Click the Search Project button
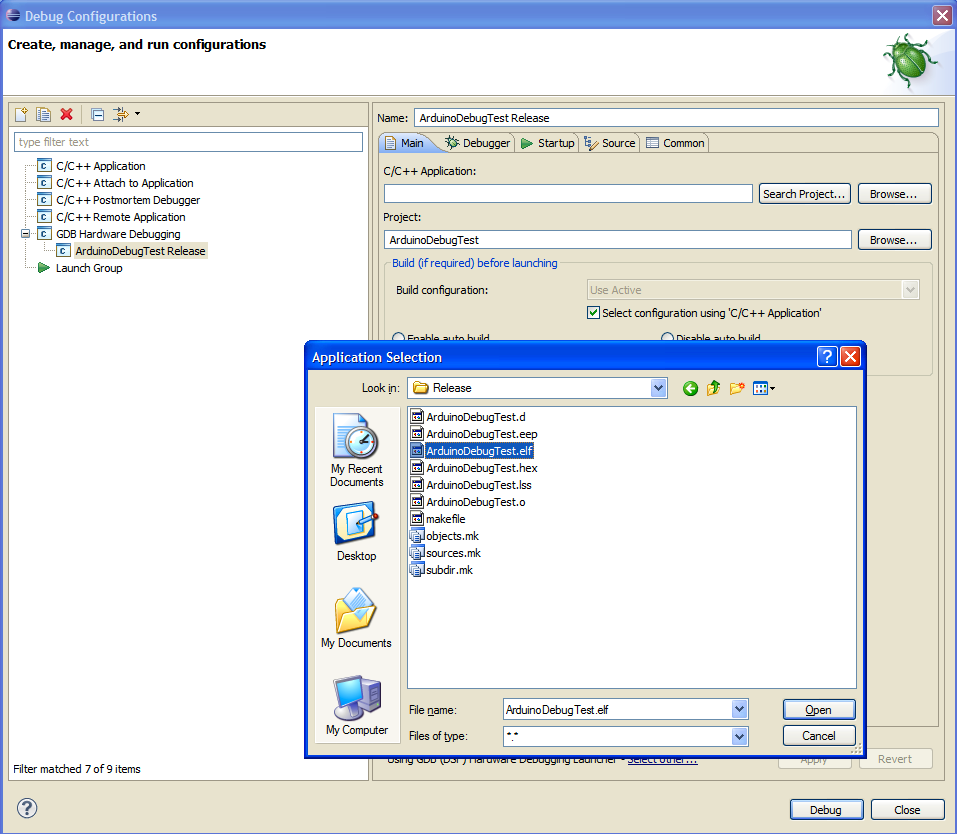Image resolution: width=957 pixels, height=834 pixels. (x=804, y=194)
